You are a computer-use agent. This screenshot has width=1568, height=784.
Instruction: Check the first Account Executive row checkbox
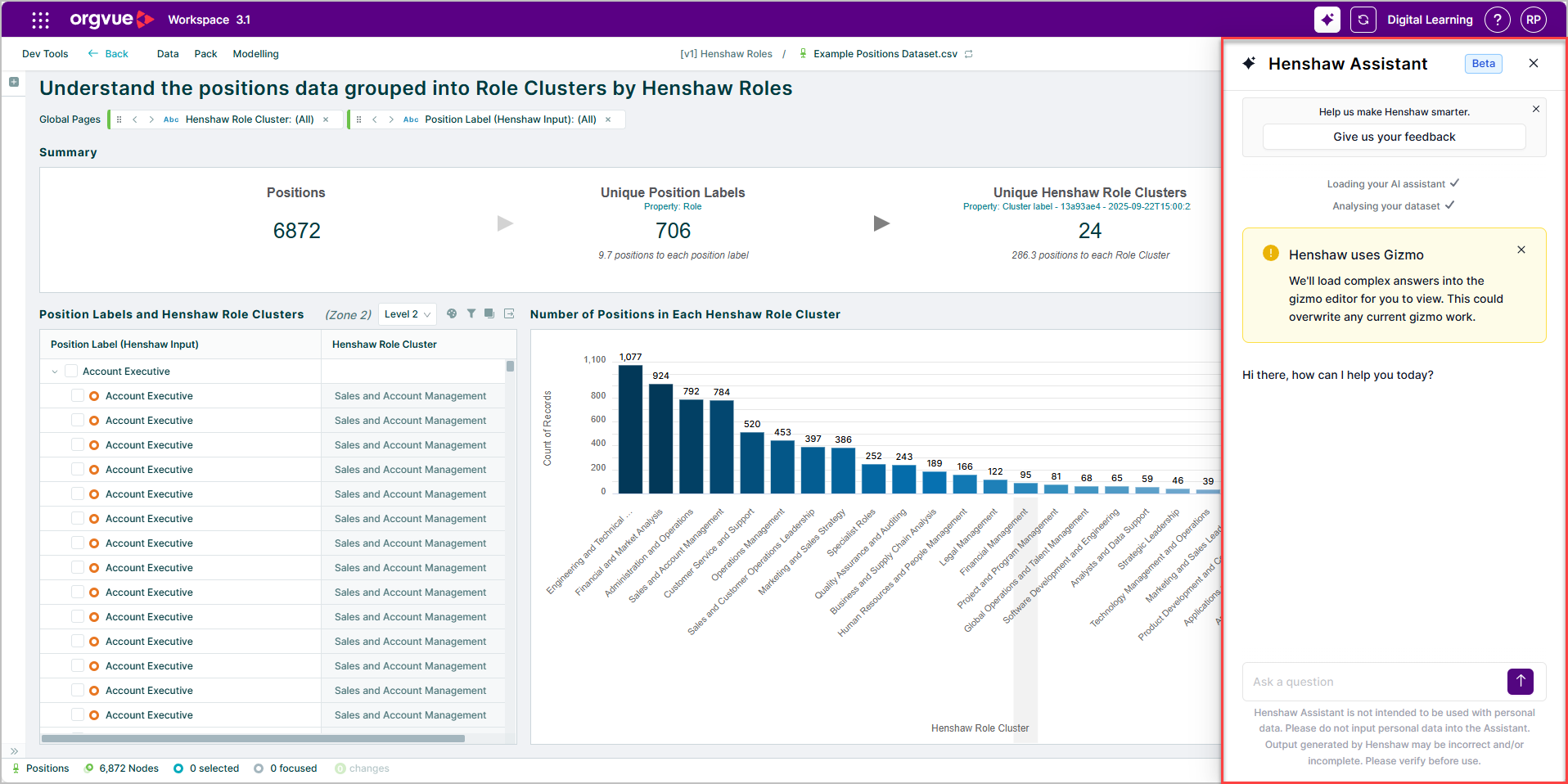click(77, 395)
